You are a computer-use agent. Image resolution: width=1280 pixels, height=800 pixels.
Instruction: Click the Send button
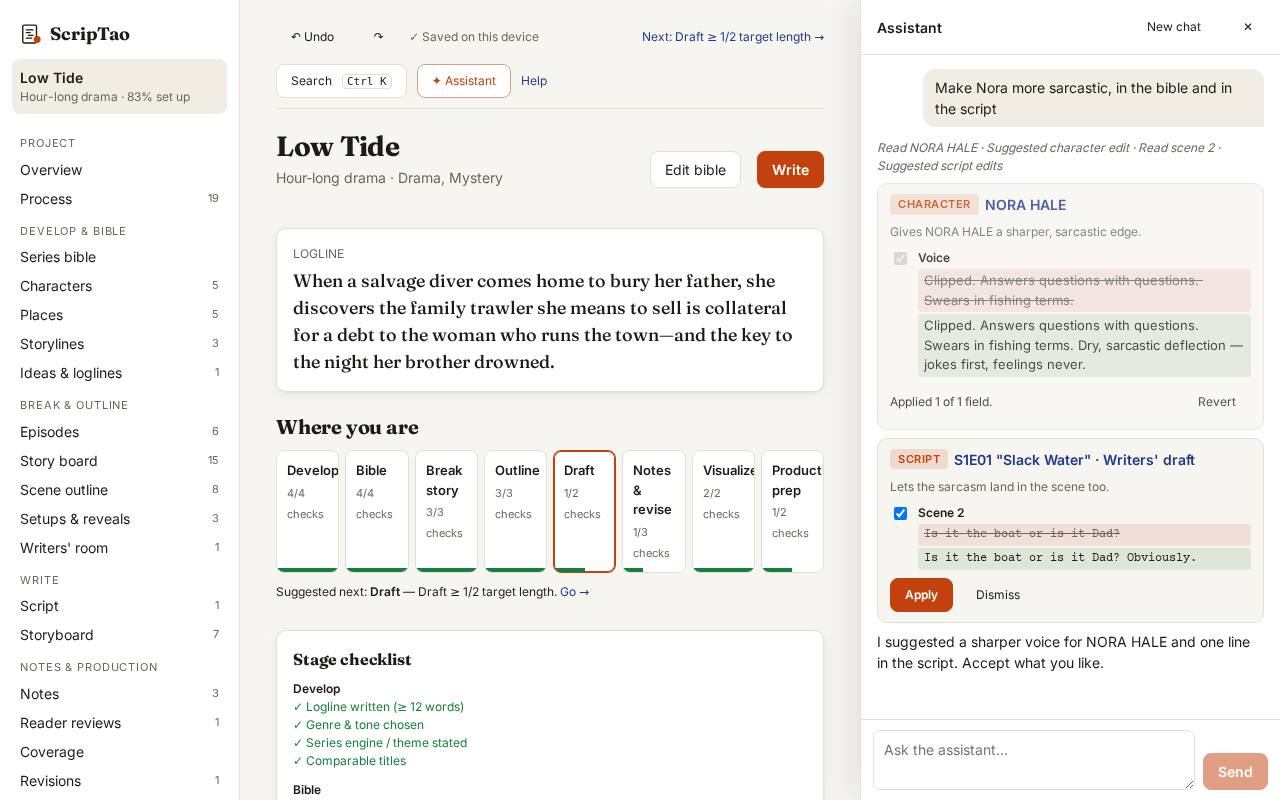point(1235,771)
